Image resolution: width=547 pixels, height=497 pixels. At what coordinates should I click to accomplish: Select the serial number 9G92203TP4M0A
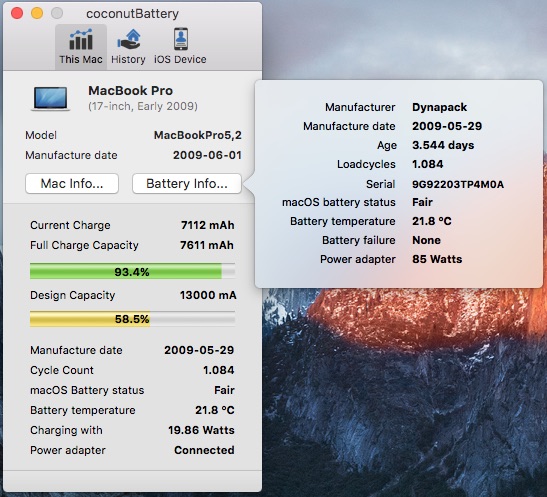[x=458, y=184]
